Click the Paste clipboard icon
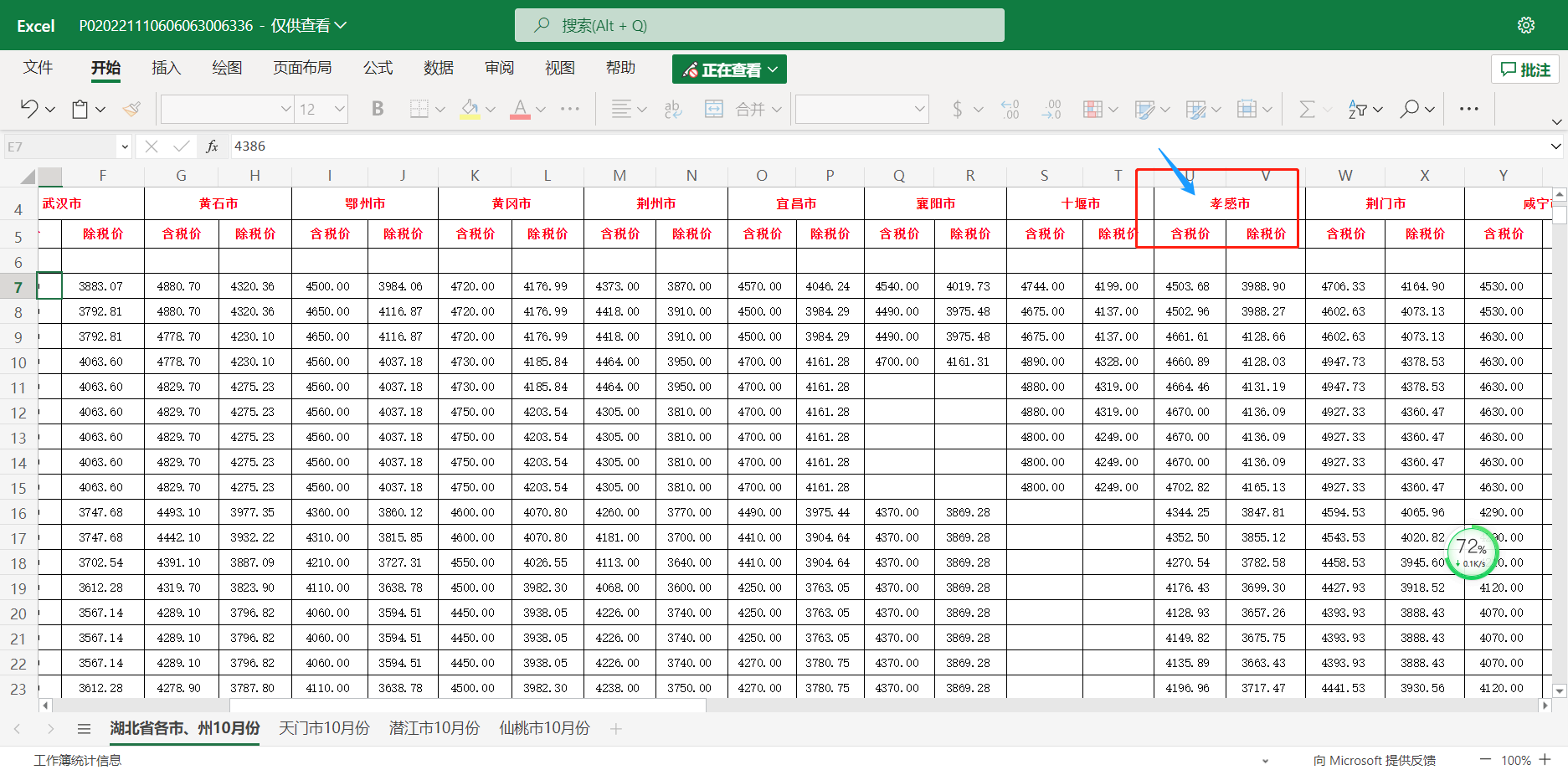This screenshot has height=770, width=1568. (x=80, y=109)
